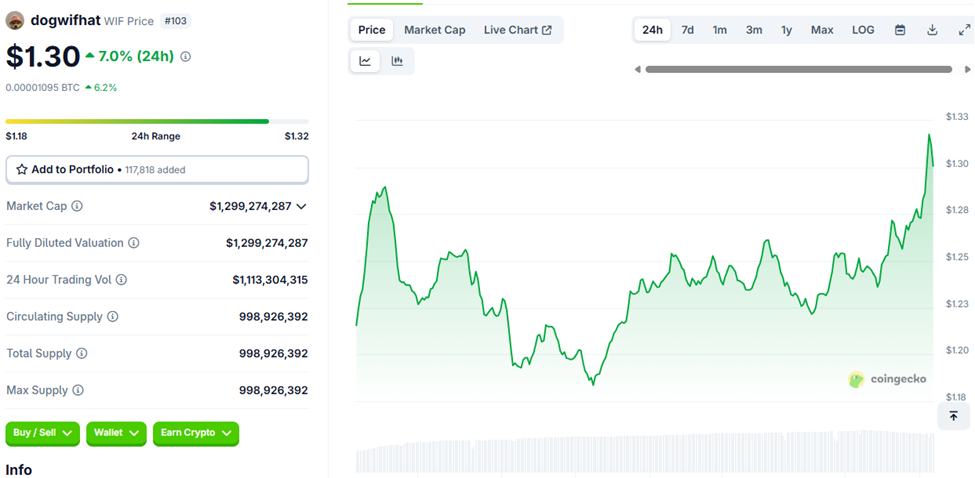The width and height of the screenshot is (975, 478).
Task: Open the Live Chart tab
Action: click(x=517, y=30)
